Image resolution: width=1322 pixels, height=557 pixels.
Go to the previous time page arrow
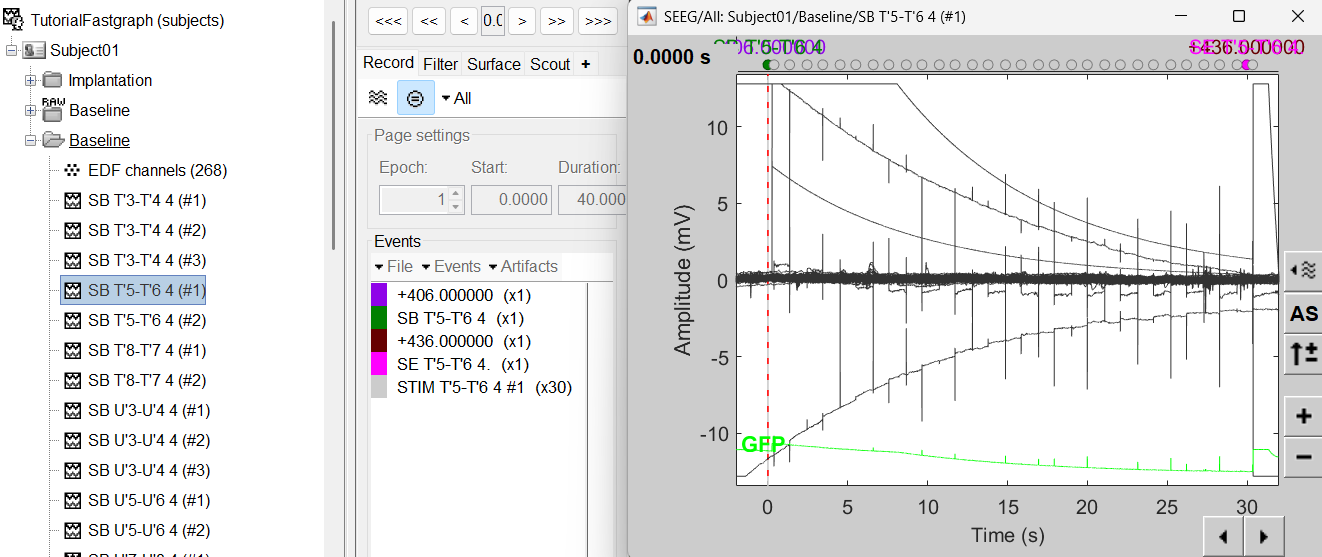(1223, 537)
